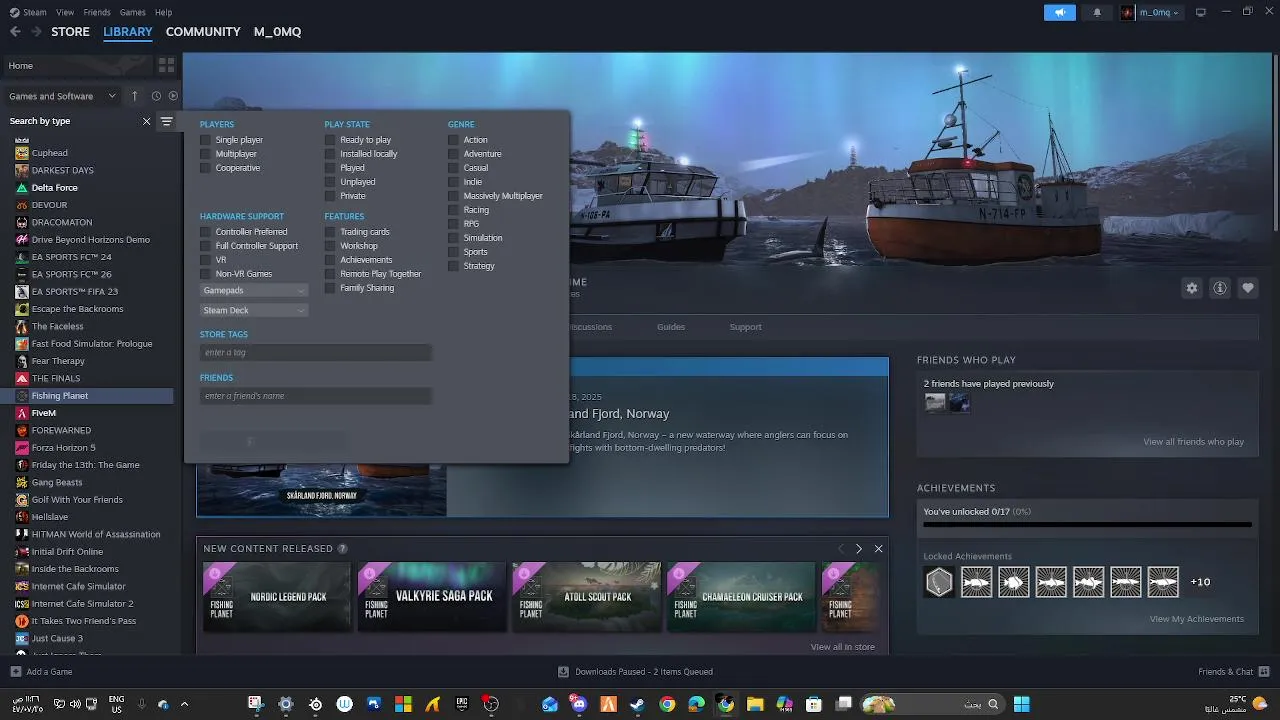Screen dimensions: 1280x720
Task: Open Discord from the taskbar
Action: click(579, 704)
